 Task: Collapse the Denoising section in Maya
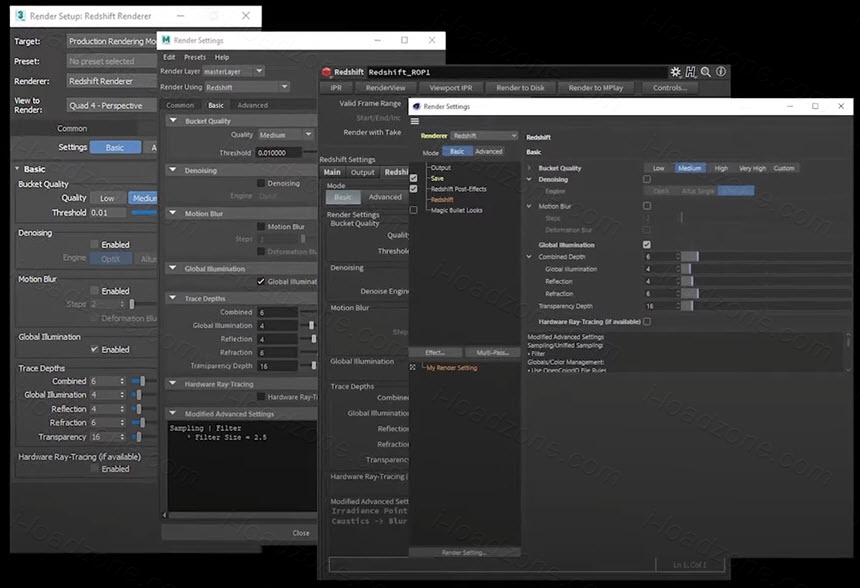coord(173,170)
